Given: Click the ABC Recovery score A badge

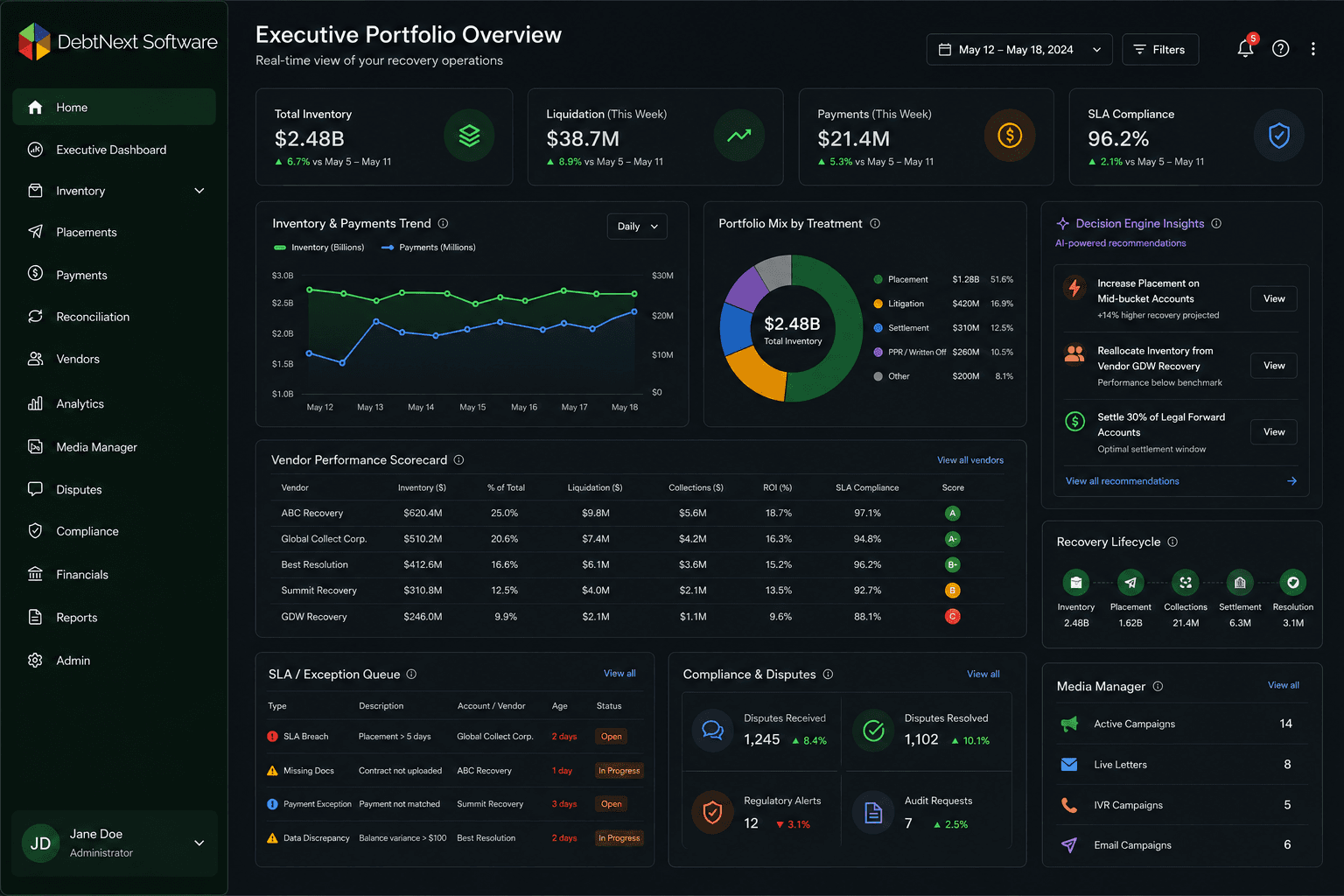Looking at the screenshot, I should pyautogui.click(x=953, y=514).
